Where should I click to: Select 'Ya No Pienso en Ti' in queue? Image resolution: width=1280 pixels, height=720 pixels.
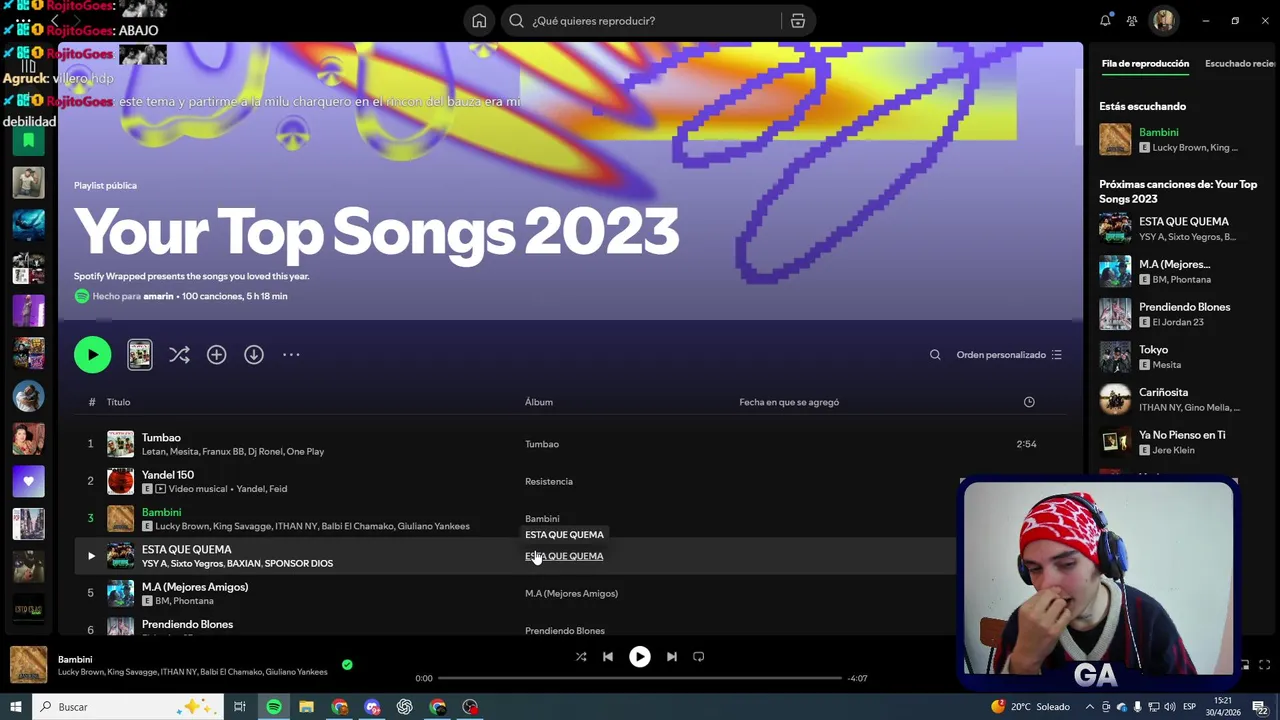coord(1182,435)
